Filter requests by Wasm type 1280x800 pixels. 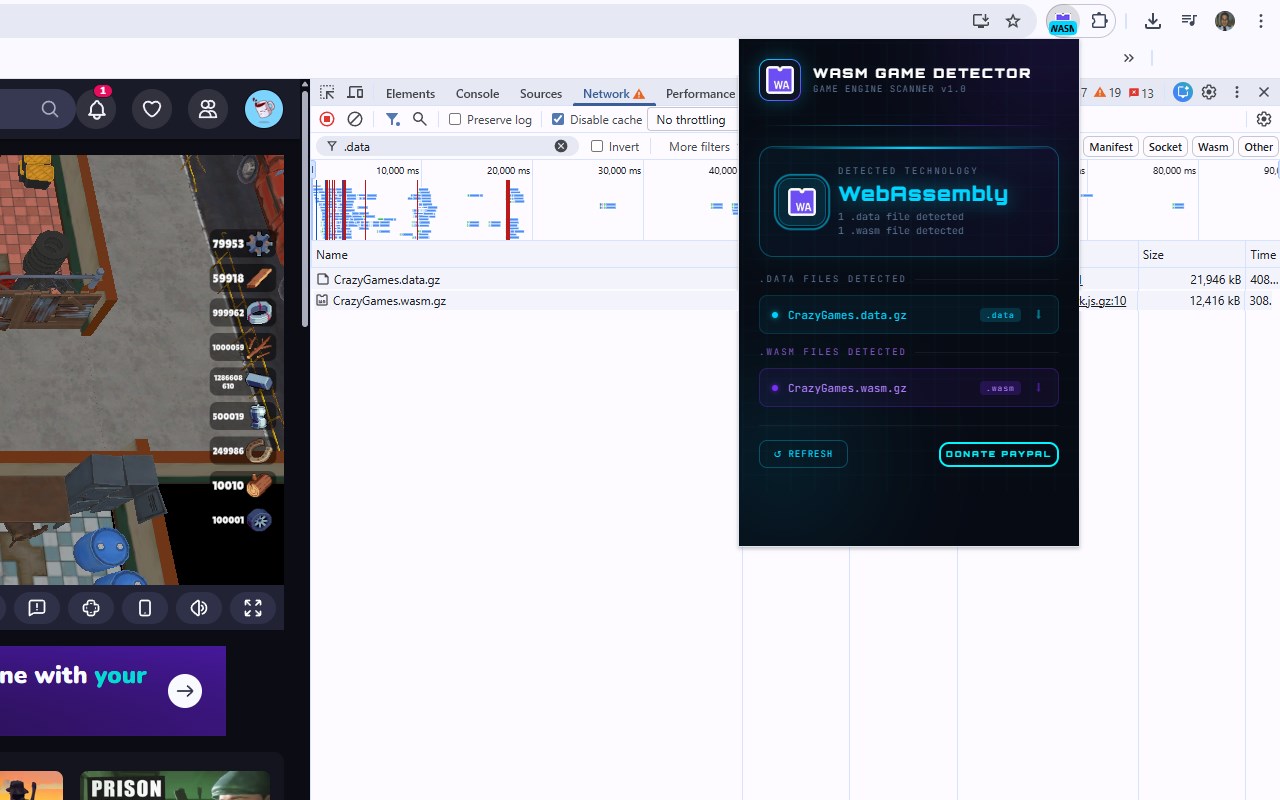coord(1213,146)
